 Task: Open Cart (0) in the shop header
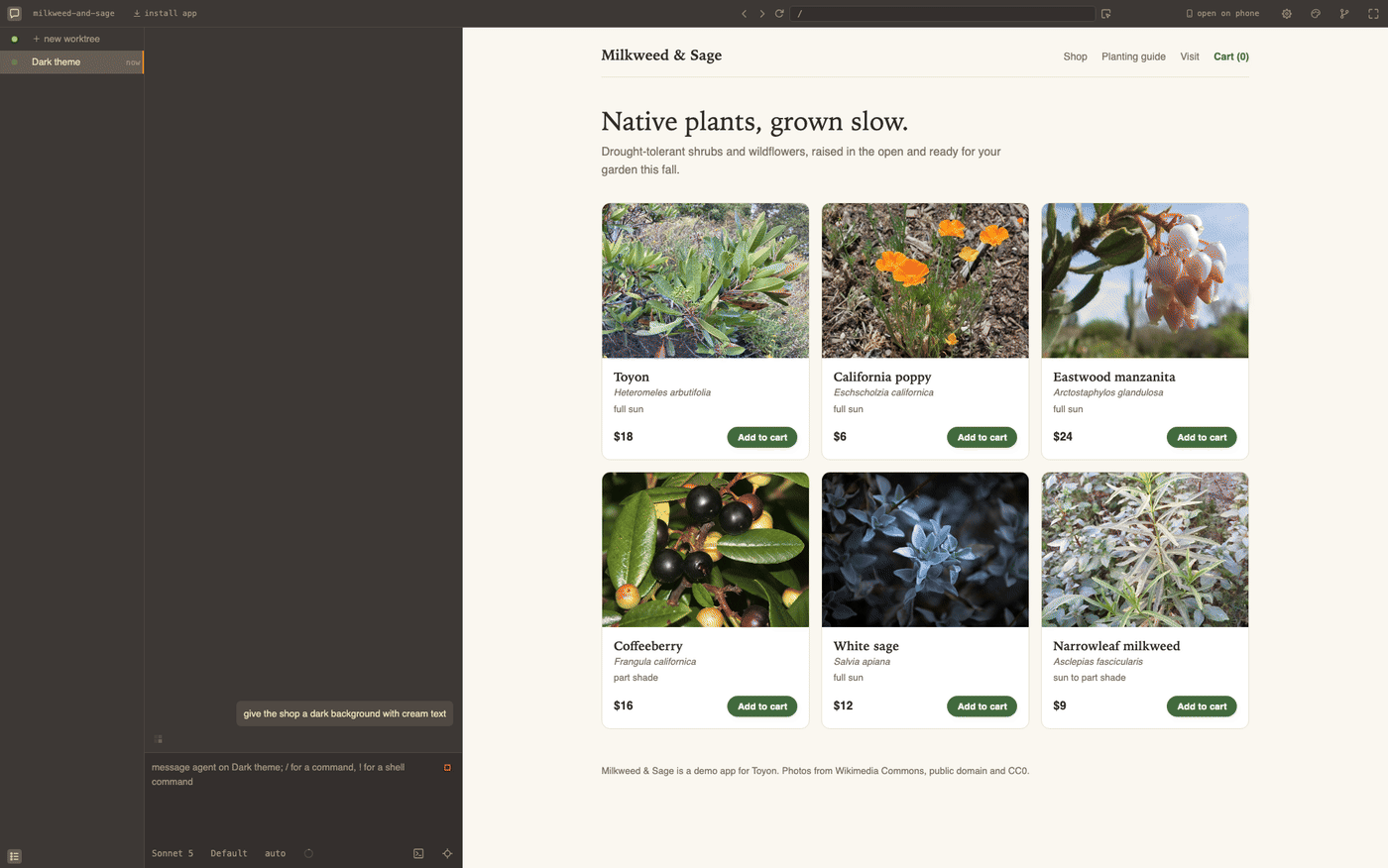coord(1231,56)
